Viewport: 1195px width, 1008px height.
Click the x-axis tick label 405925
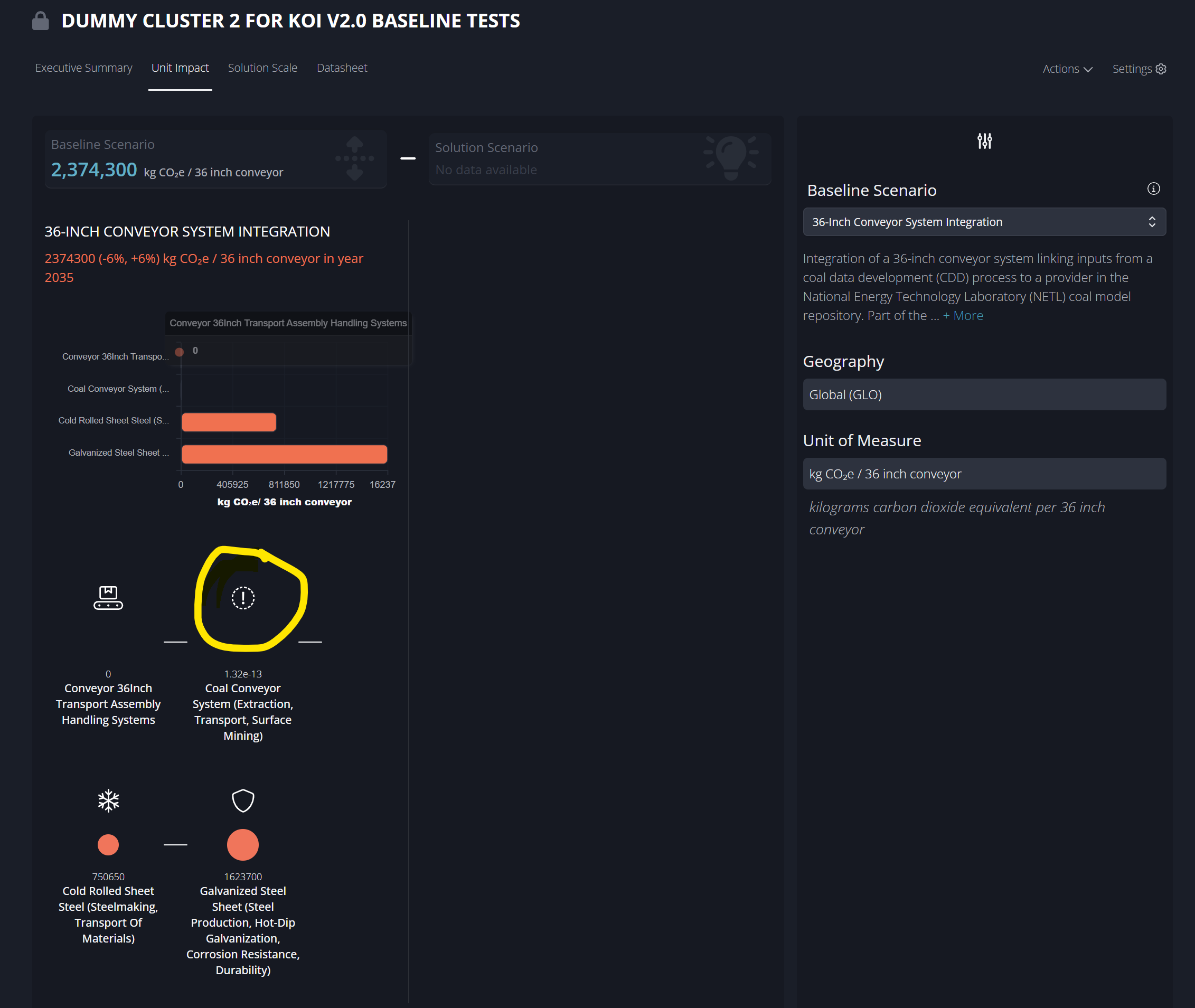tap(232, 485)
